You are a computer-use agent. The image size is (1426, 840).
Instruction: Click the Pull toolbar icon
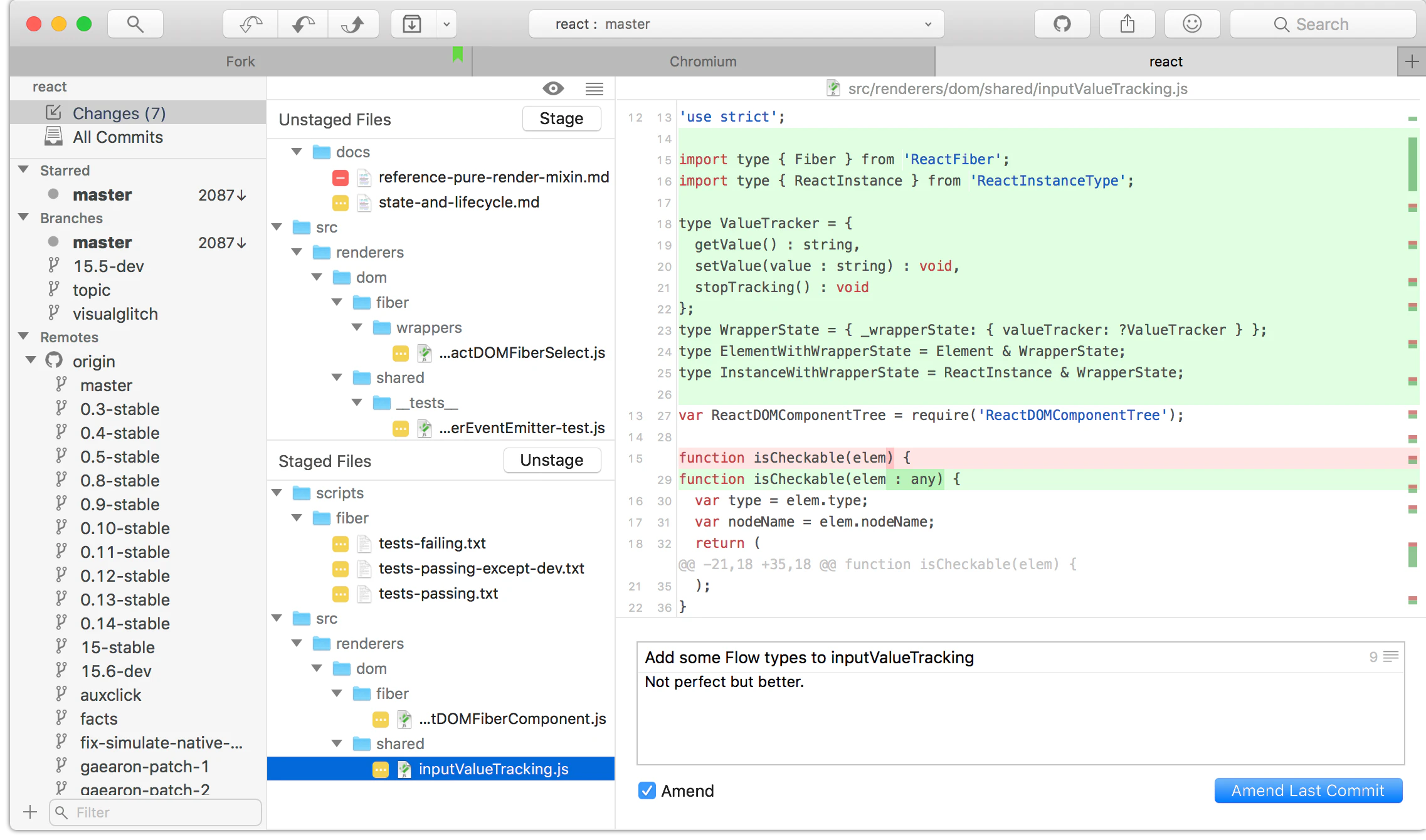[303, 24]
